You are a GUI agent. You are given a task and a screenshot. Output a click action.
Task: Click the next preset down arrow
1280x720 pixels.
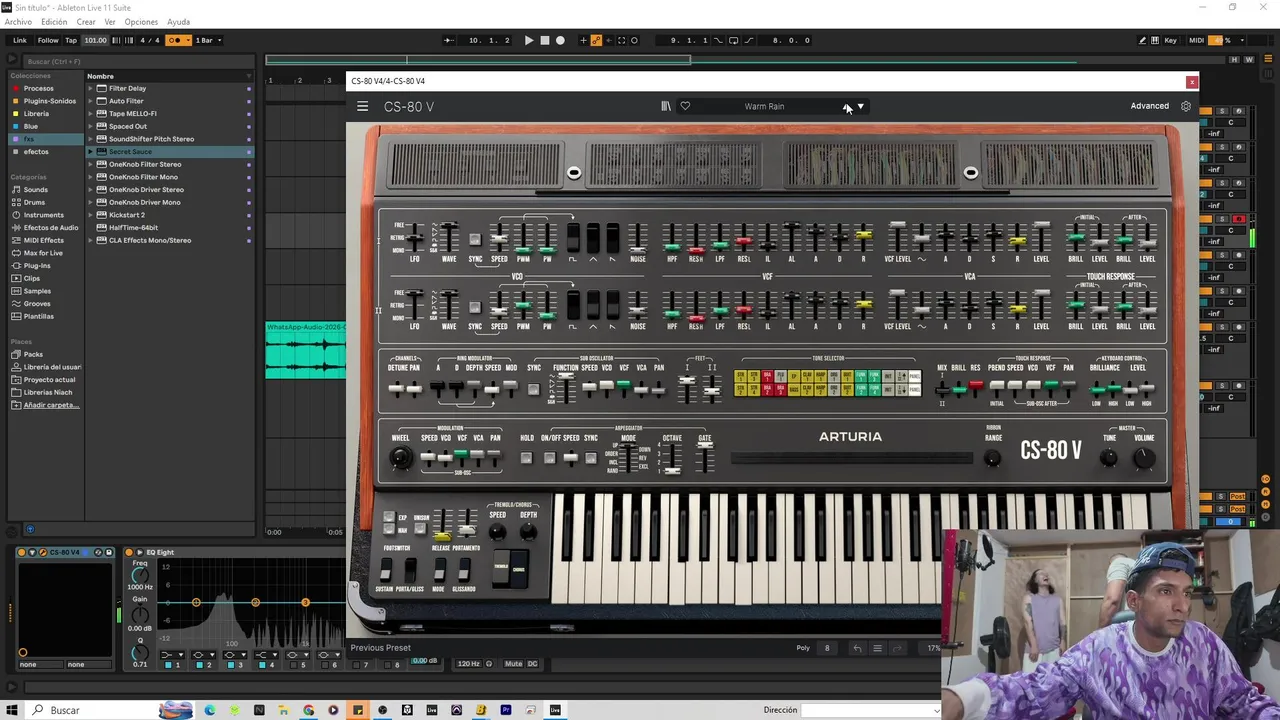860,106
